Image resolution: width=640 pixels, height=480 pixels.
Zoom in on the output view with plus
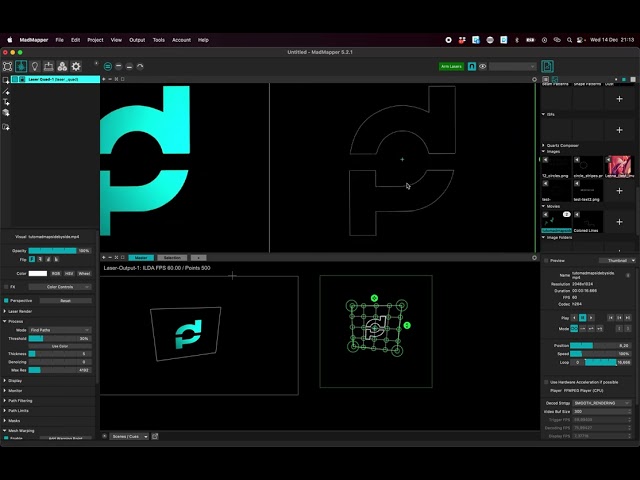pos(104,258)
